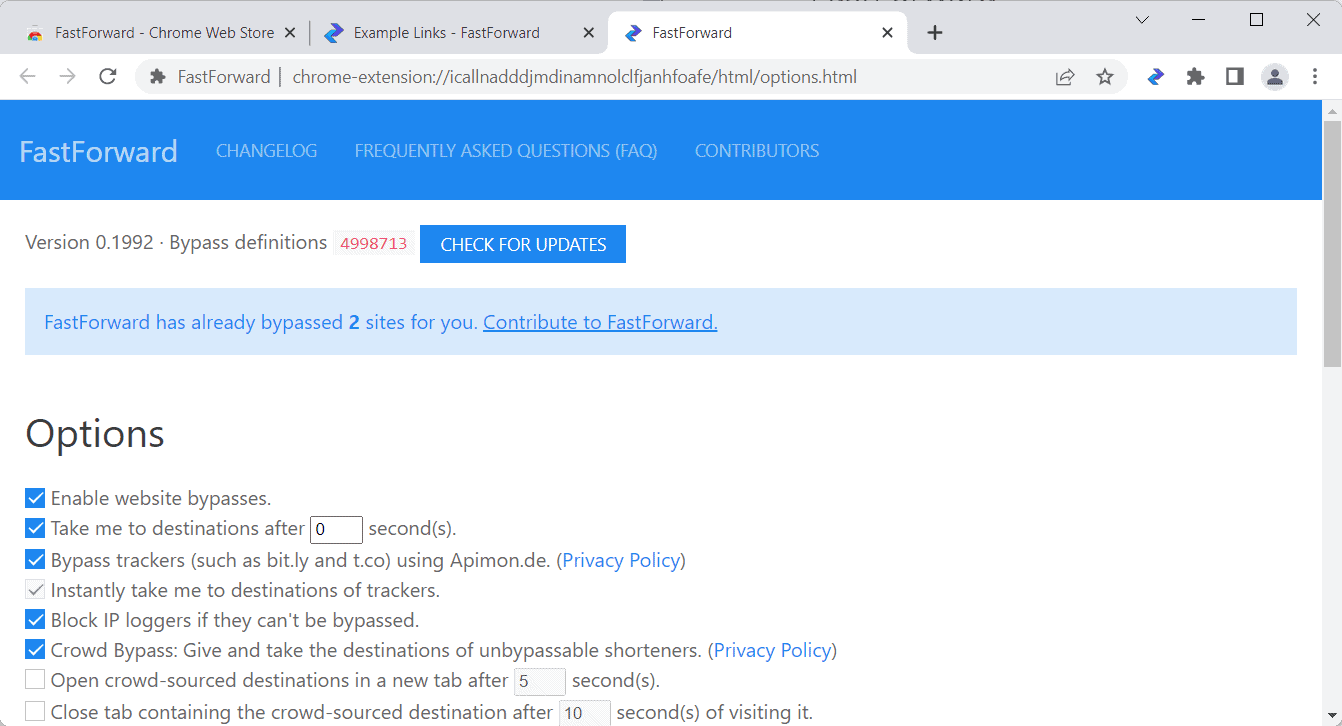Enable open crowd-sourced destinations in new tab

click(x=35, y=680)
